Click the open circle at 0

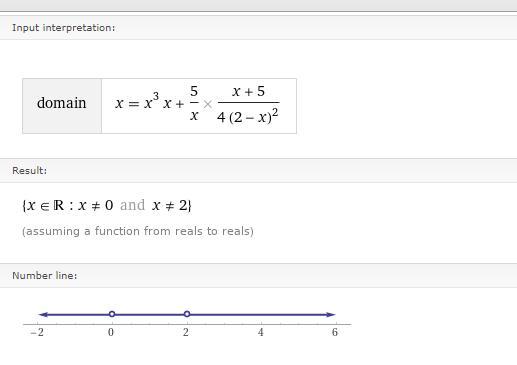112,314
